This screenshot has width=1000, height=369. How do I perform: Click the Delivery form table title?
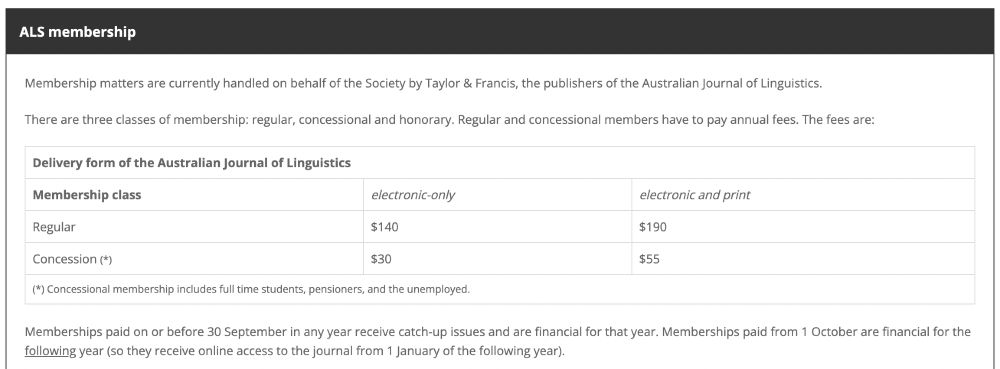(191, 163)
